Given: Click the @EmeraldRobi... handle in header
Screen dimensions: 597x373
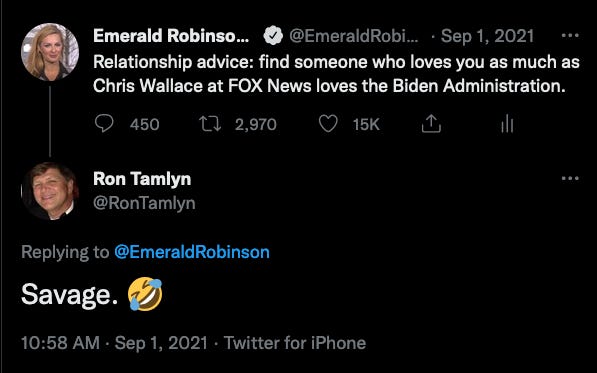Looking at the screenshot, I should pos(353,36).
